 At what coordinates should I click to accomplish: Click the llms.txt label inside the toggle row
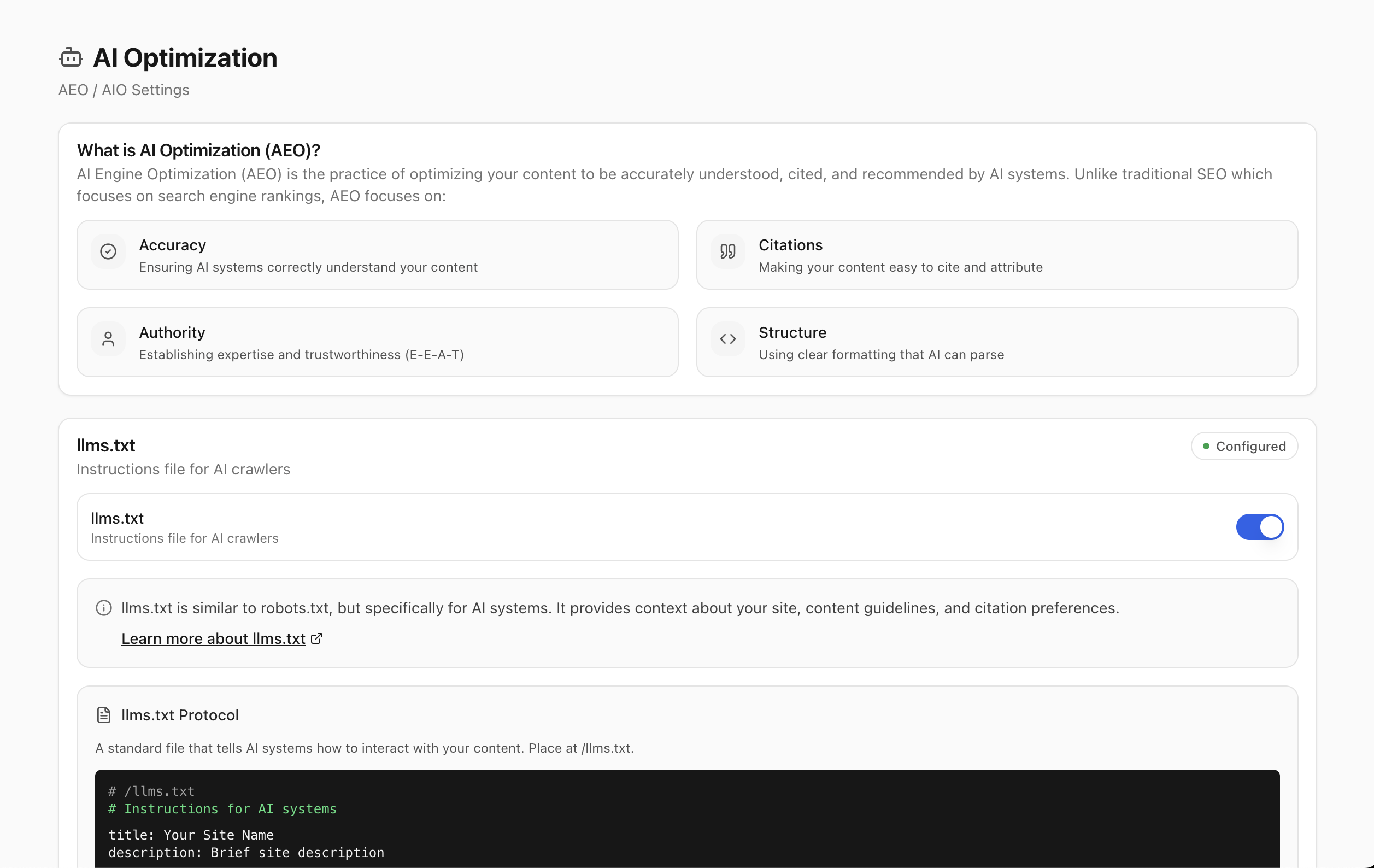point(117,518)
